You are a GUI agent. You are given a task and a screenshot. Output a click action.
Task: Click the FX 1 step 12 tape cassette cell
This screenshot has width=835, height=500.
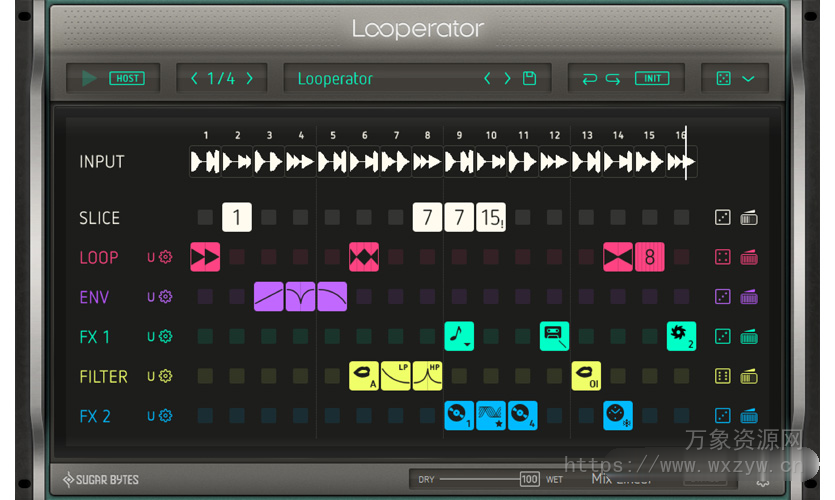point(554,336)
